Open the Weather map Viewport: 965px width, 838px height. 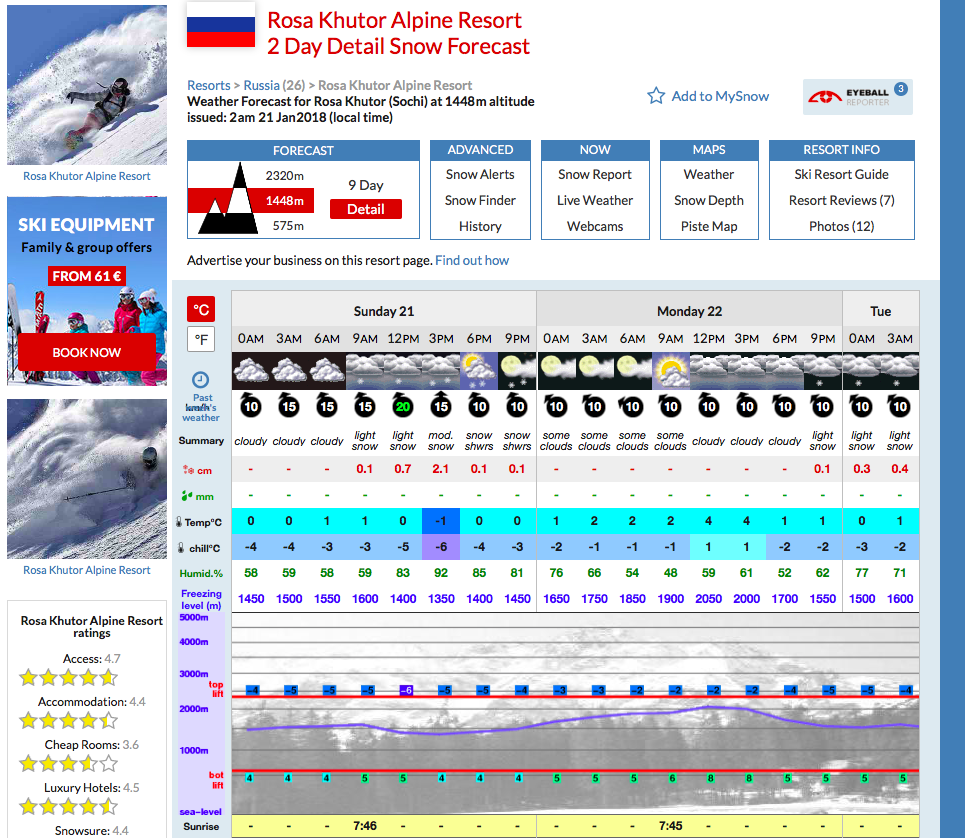point(709,175)
